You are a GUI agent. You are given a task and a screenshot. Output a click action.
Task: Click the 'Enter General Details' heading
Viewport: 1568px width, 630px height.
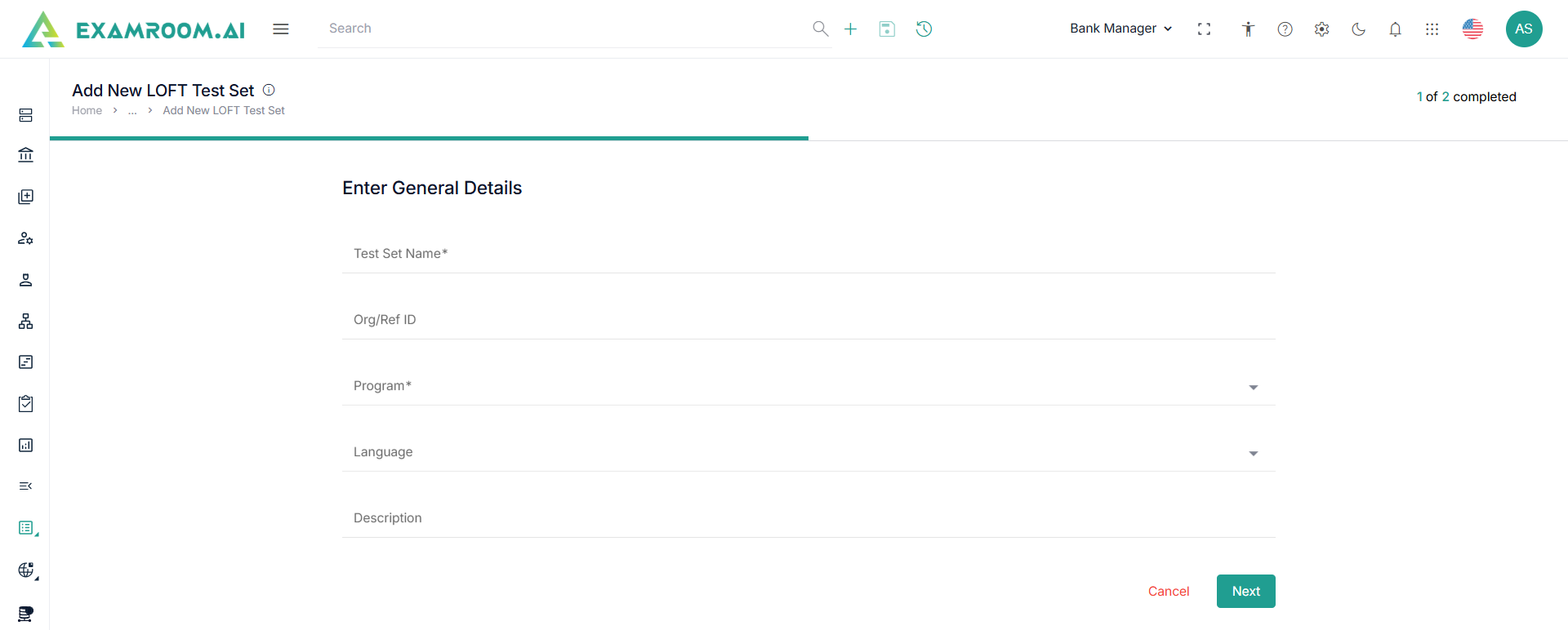[432, 188]
